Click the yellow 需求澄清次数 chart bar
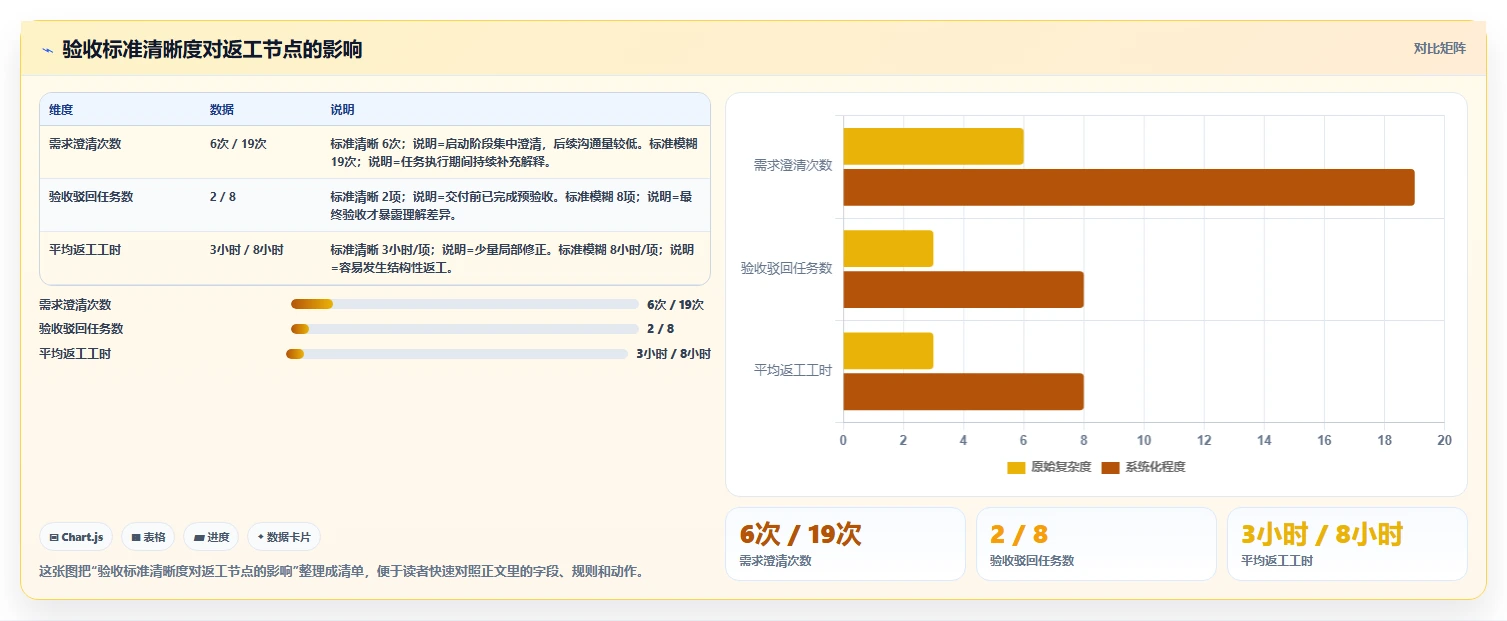The image size is (1507, 621). pyautogui.click(x=933, y=147)
